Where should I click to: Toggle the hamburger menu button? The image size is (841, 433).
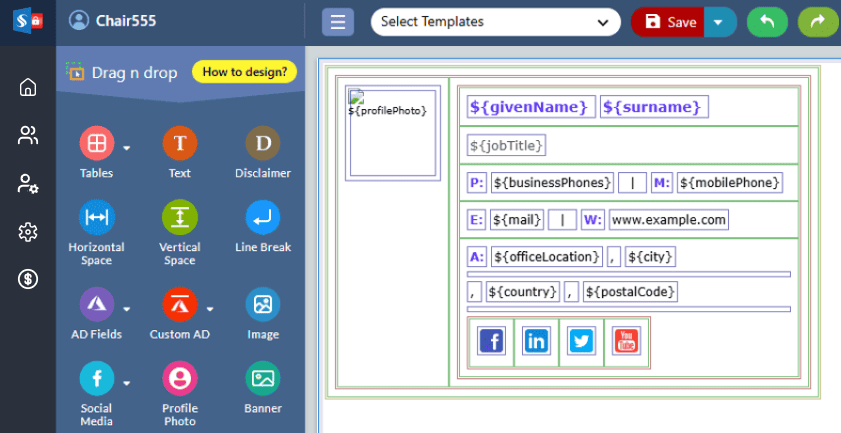[338, 22]
